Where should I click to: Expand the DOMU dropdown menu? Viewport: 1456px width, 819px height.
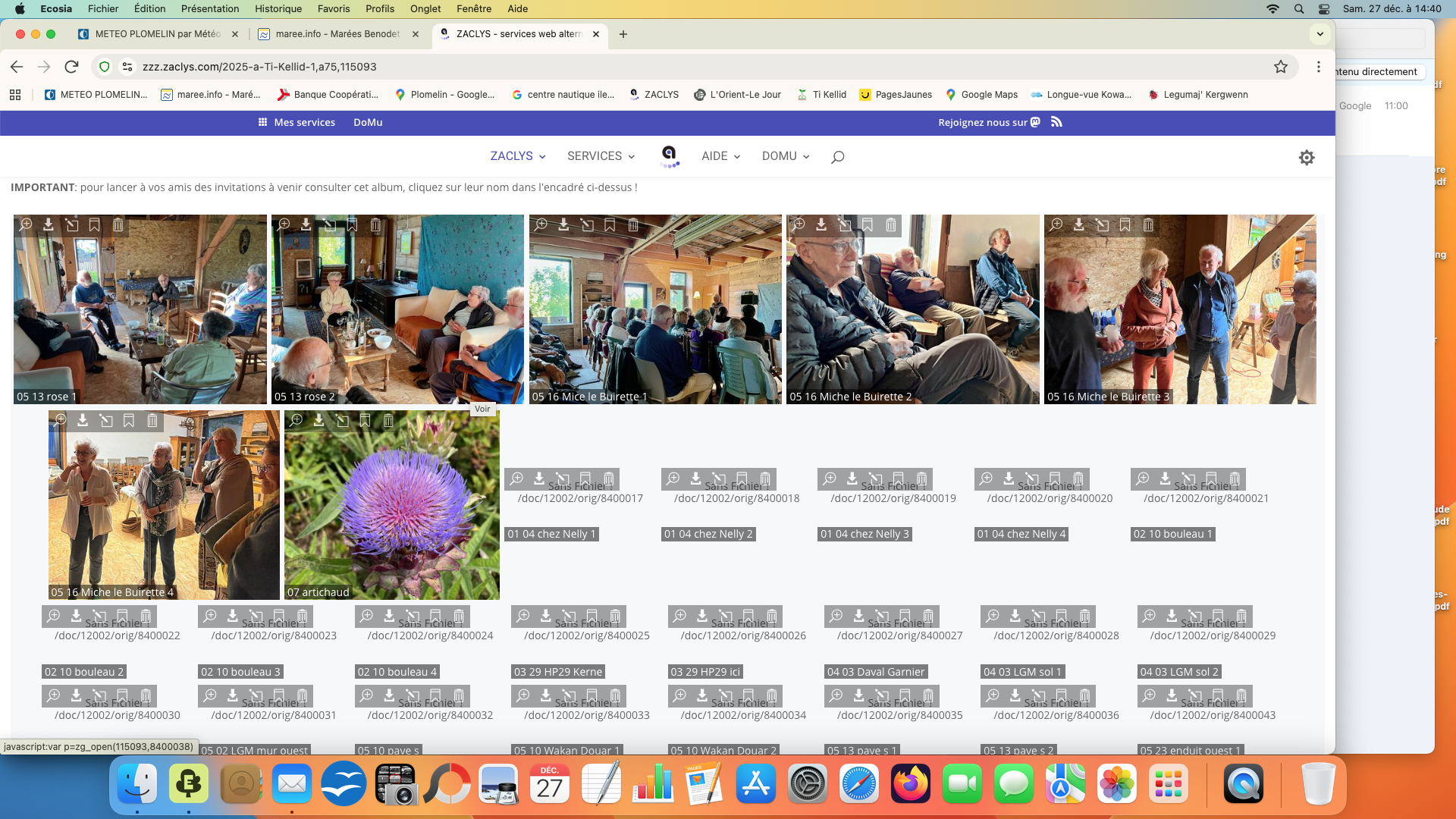(786, 156)
